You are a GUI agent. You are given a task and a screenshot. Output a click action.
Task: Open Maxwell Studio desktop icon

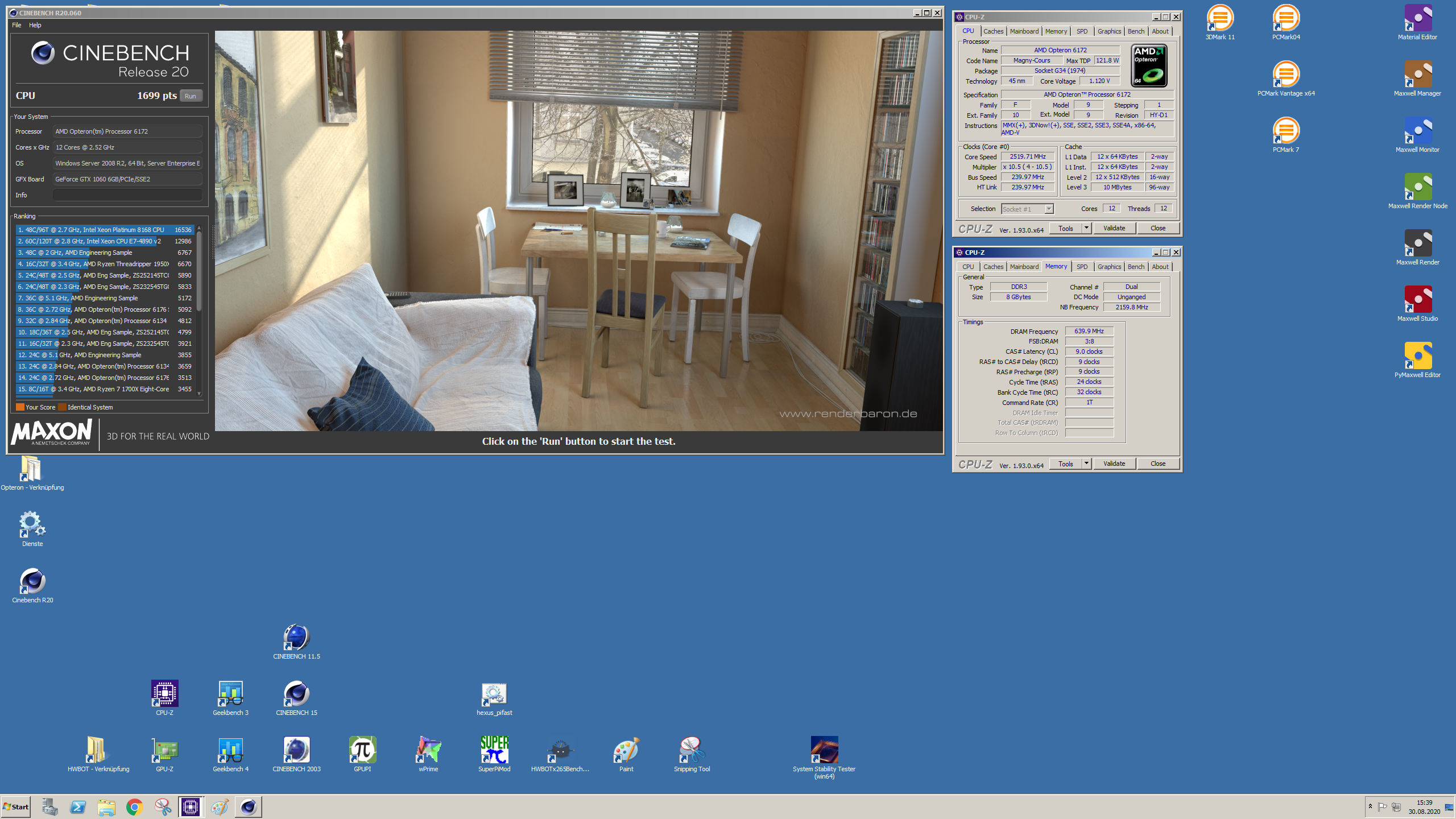pos(1417,304)
